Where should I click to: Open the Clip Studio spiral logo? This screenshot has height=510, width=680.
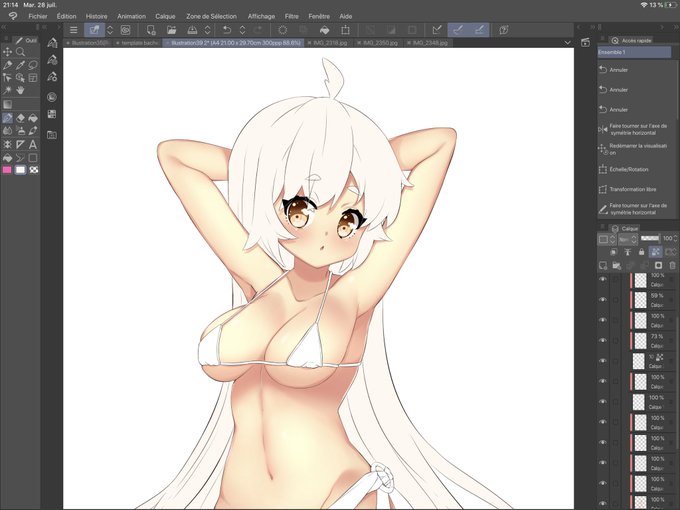click(x=13, y=16)
